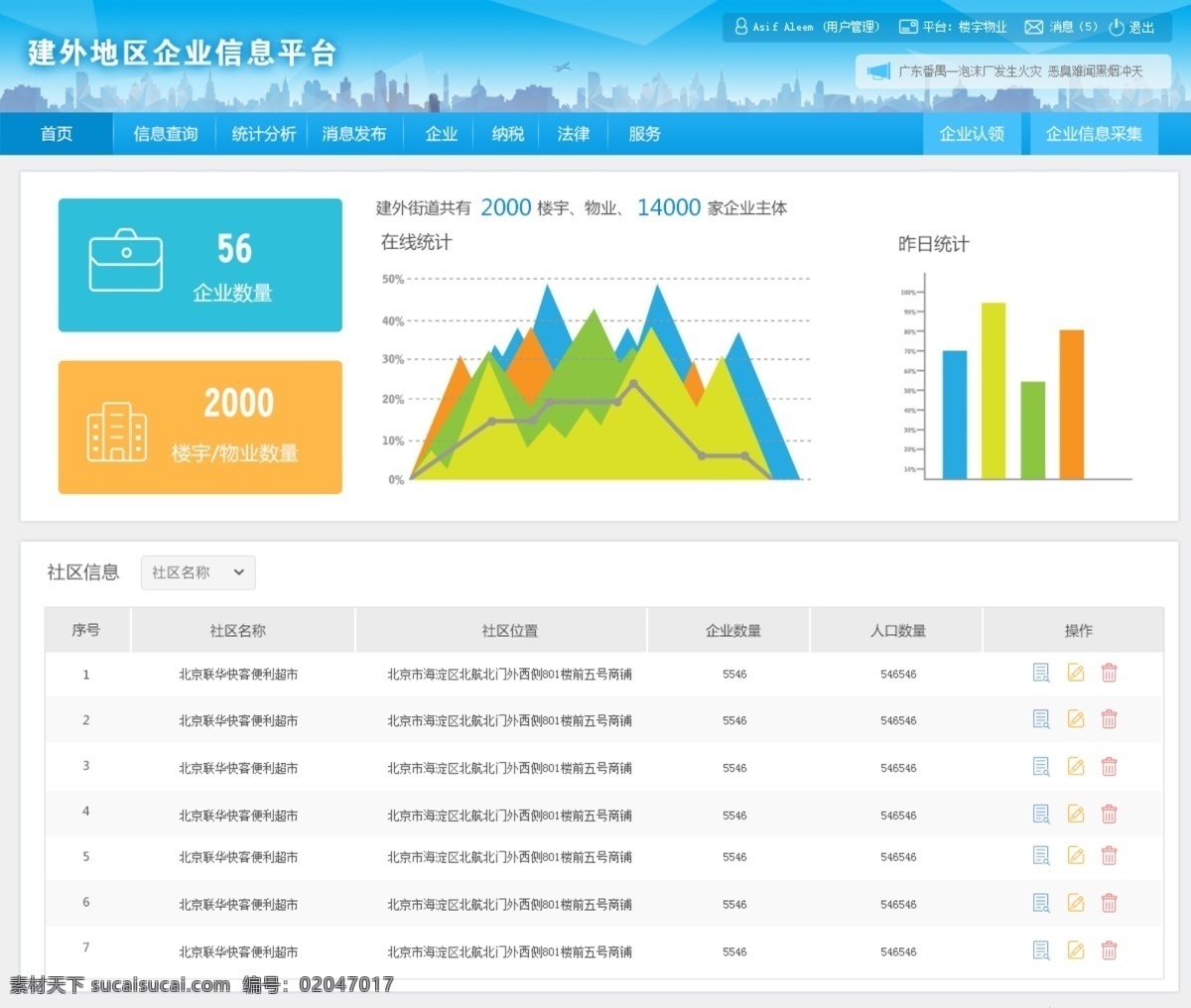Viewport: 1191px width, 1008px height.
Task: Open view details icon for row 1
Action: (x=1041, y=673)
